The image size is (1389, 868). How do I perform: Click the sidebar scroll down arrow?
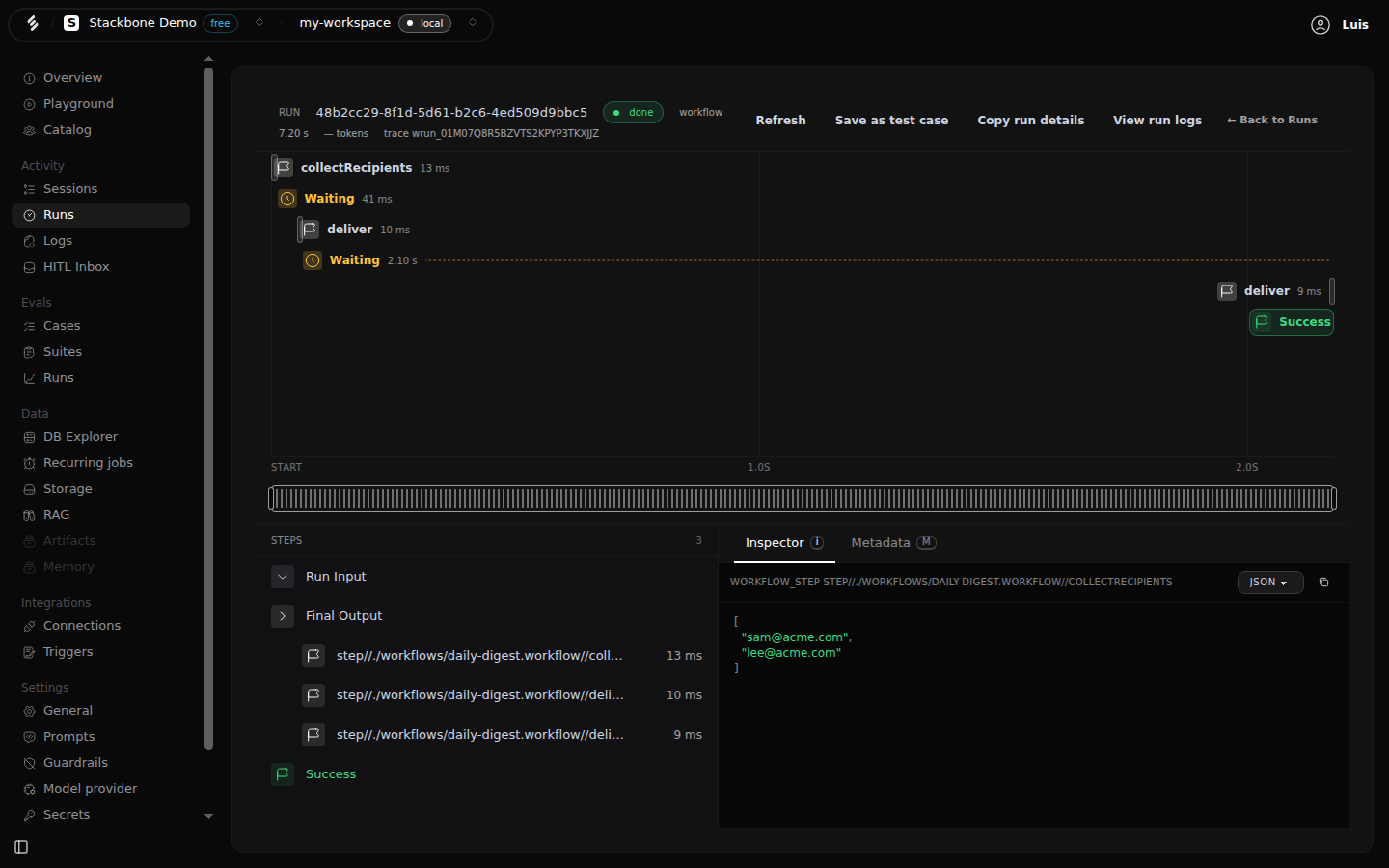coord(209,816)
